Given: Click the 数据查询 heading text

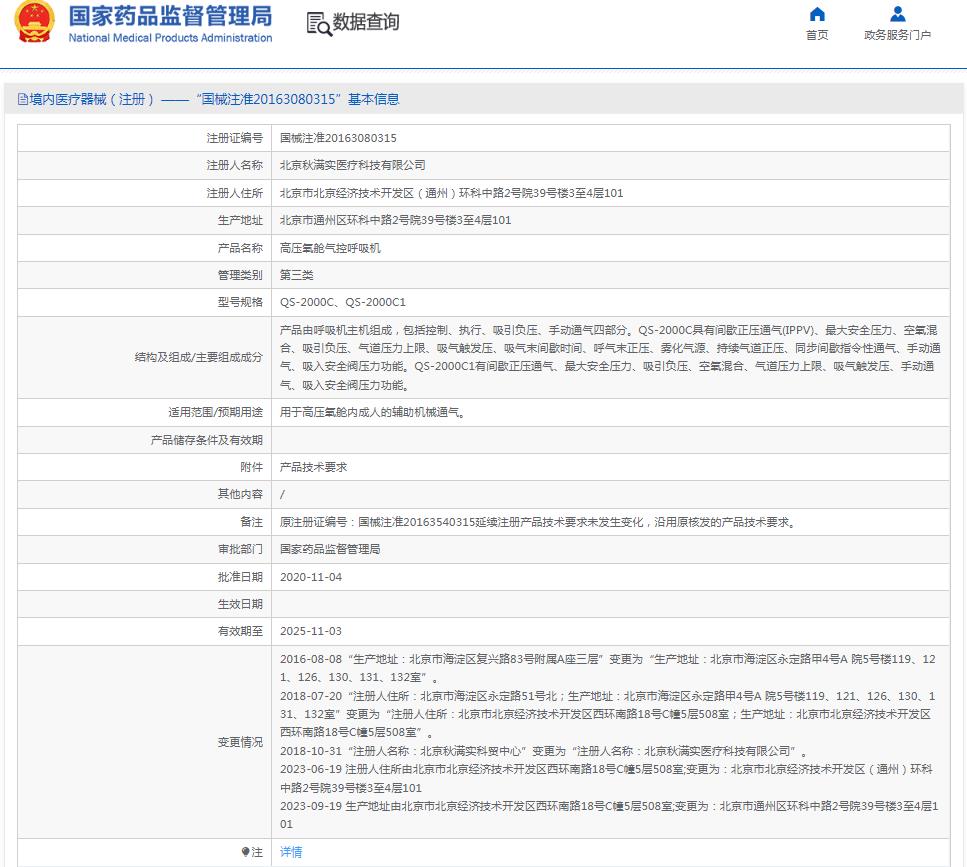Looking at the screenshot, I should click(x=366, y=23).
